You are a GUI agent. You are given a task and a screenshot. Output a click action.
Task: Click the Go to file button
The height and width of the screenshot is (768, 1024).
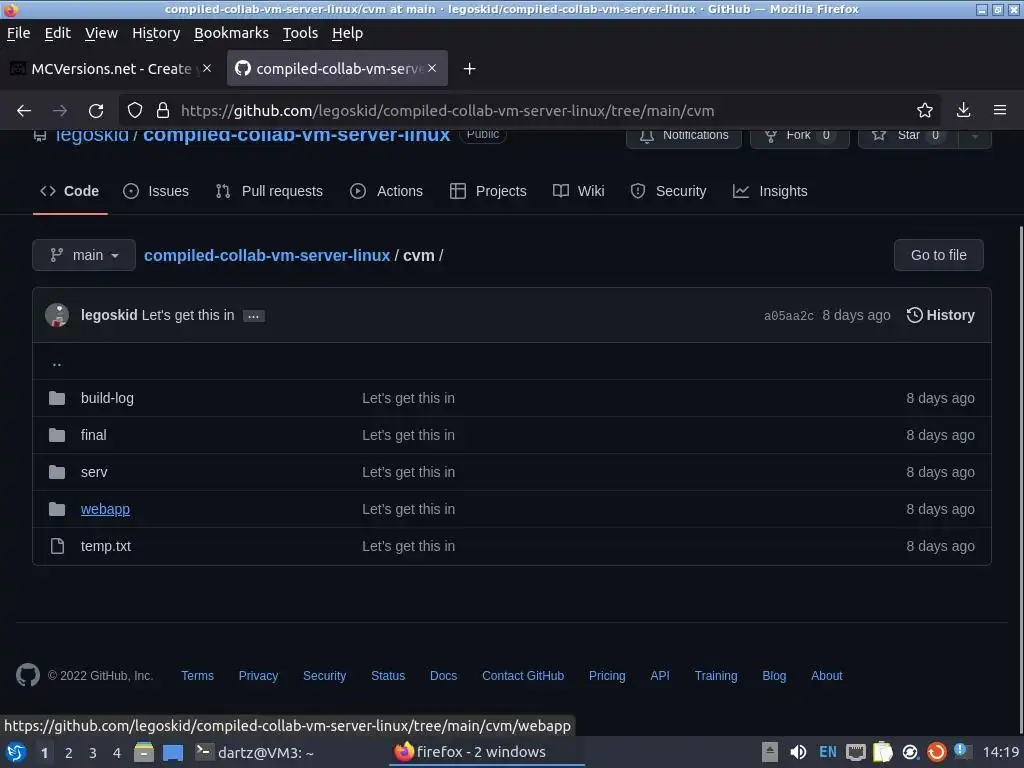[938, 255]
